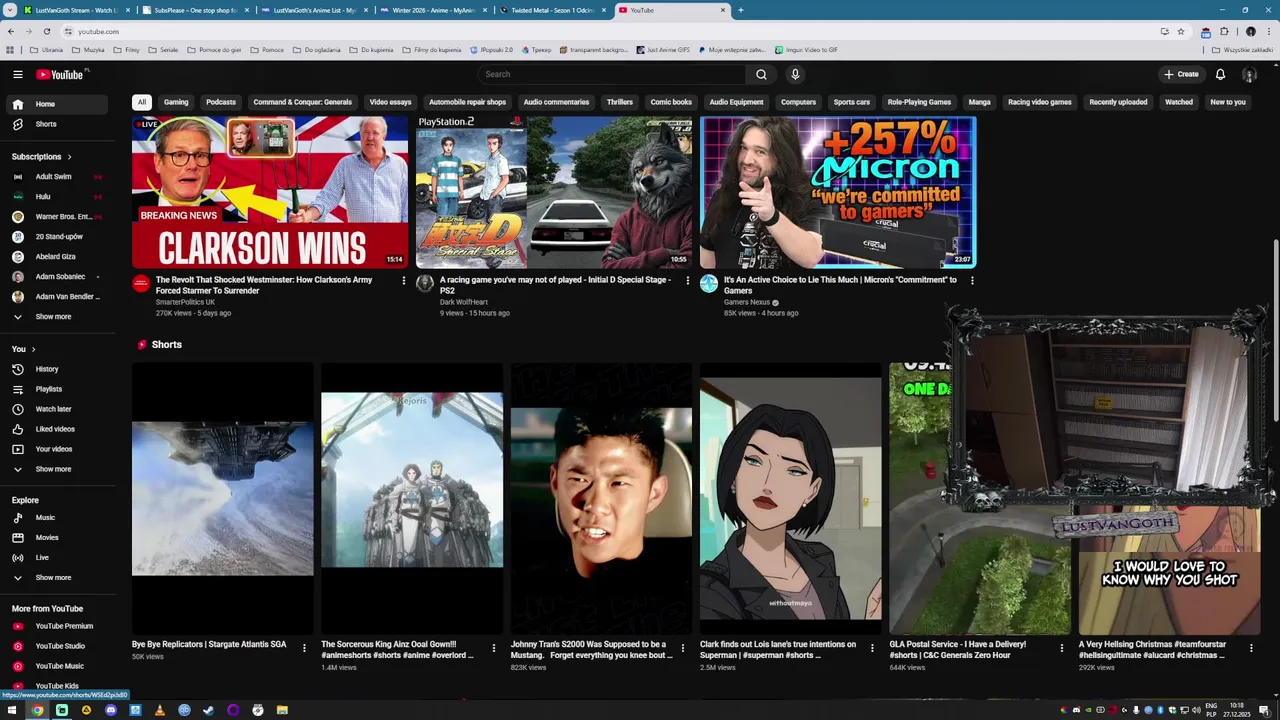Screen dimensions: 1280x720
Task: Select Recently uploaded chip
Action: pos(1118,102)
